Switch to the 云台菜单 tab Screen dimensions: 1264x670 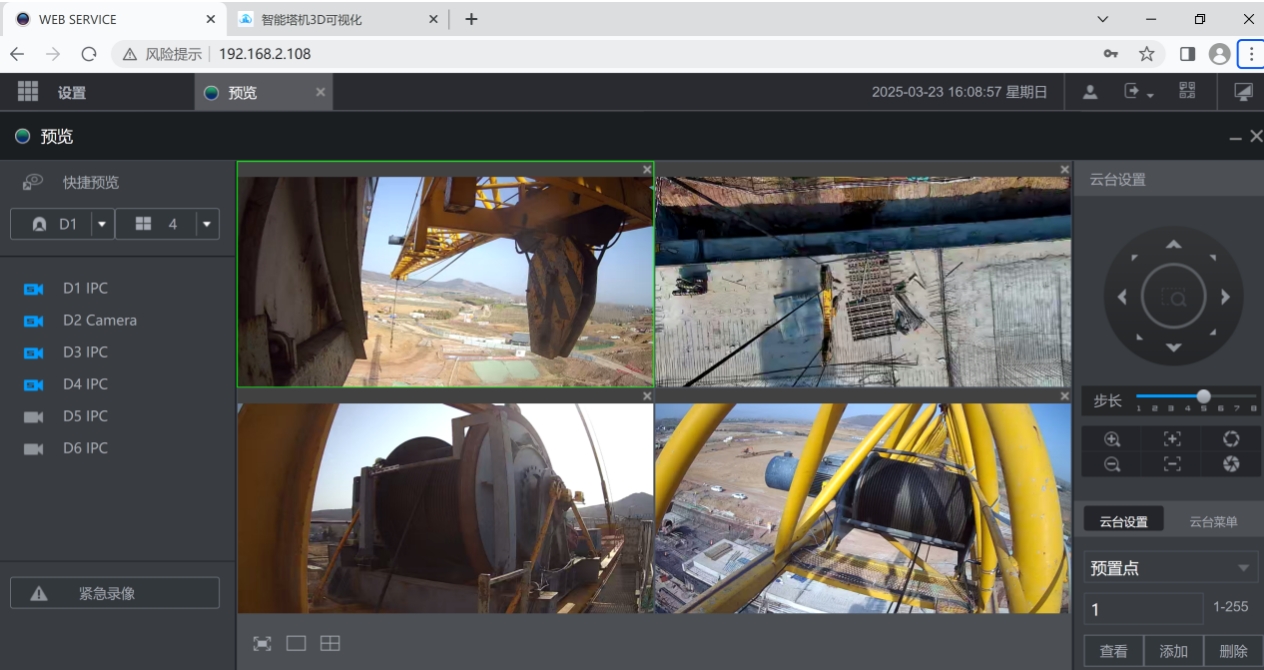click(x=1212, y=521)
